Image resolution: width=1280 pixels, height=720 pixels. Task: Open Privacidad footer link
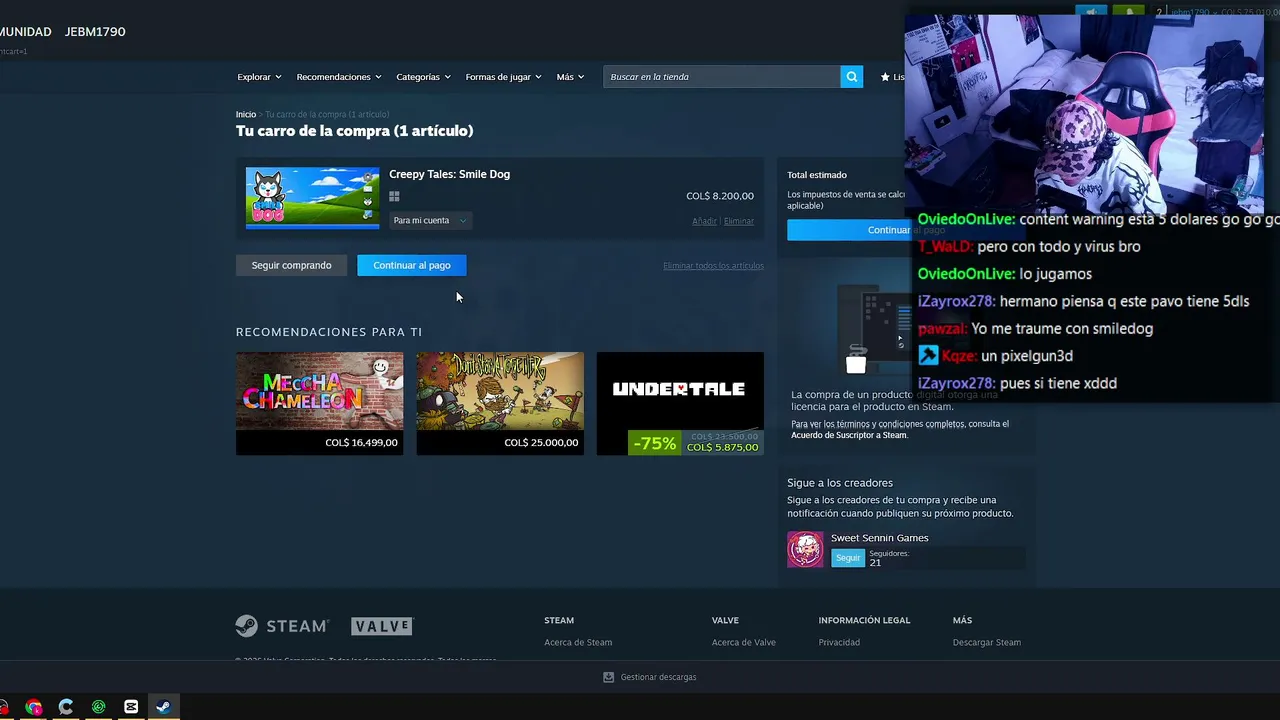pos(839,642)
